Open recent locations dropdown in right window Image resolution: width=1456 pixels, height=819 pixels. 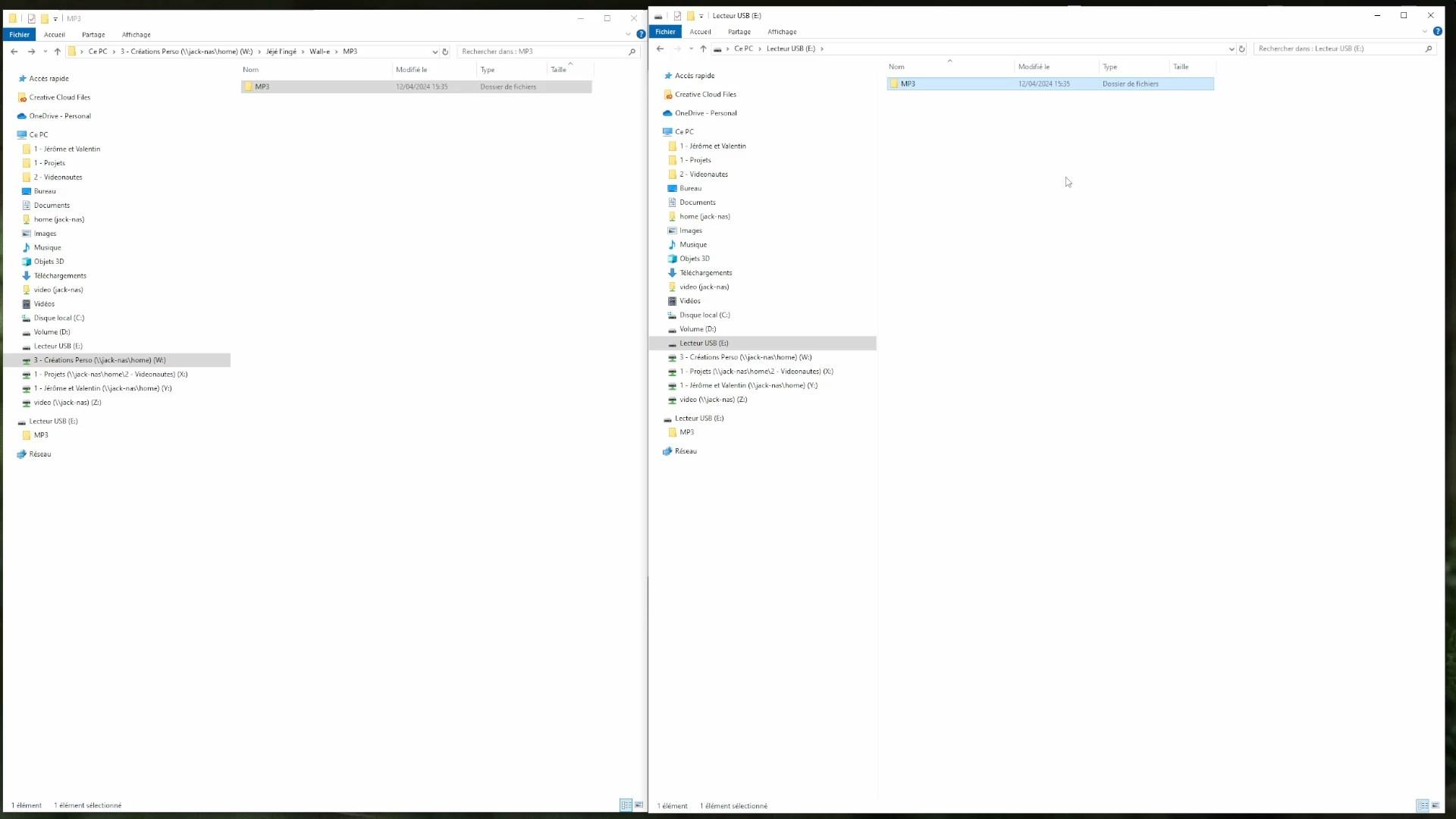pyautogui.click(x=691, y=49)
